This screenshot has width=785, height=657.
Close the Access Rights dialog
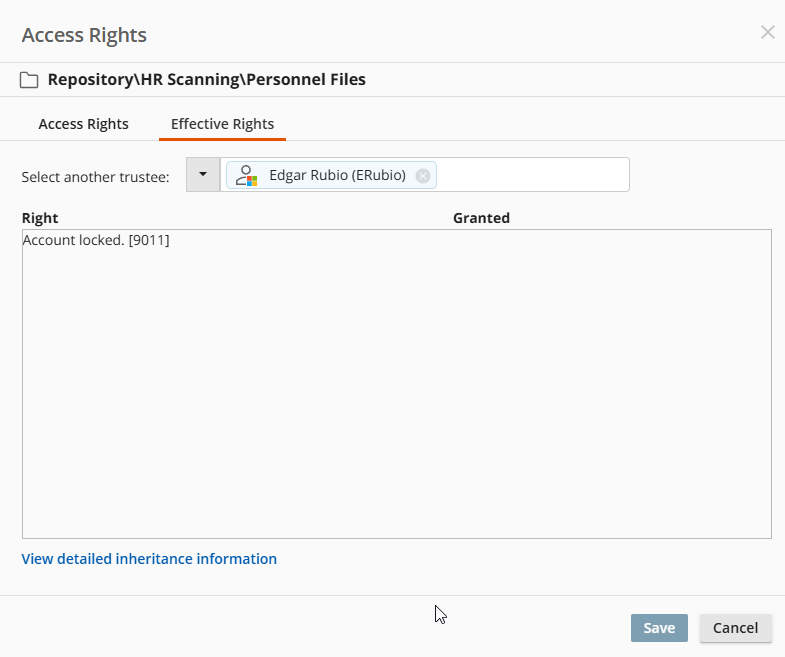click(767, 32)
